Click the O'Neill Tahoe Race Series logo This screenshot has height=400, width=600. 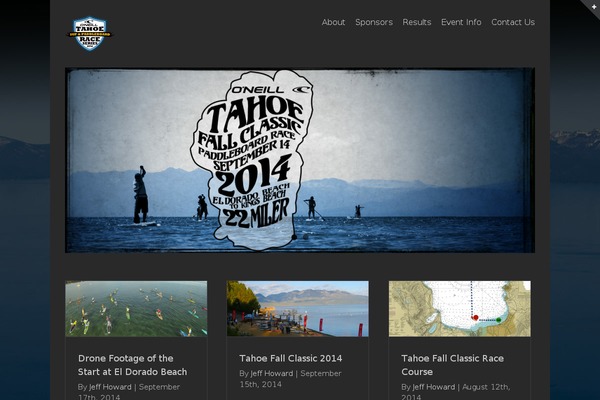pyautogui.click(x=90, y=33)
